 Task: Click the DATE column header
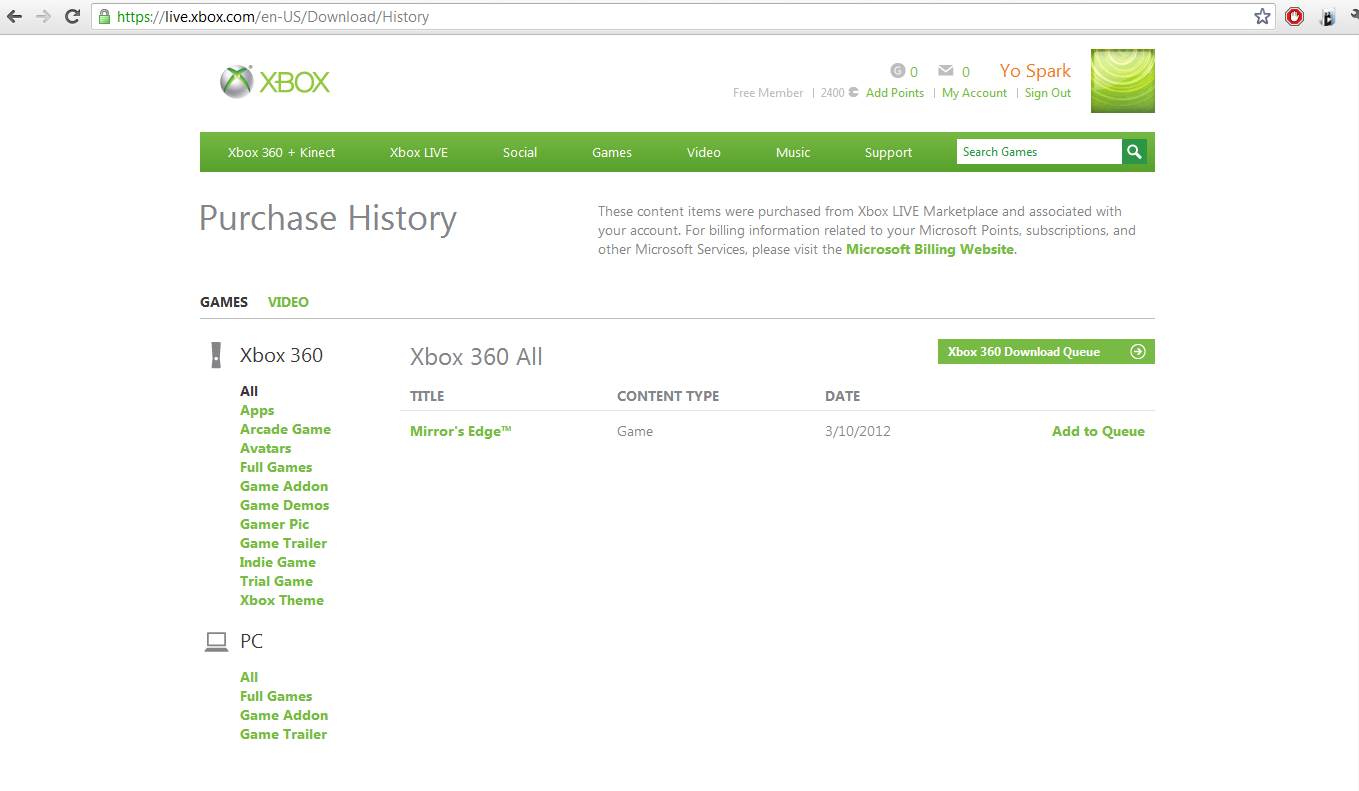843,396
